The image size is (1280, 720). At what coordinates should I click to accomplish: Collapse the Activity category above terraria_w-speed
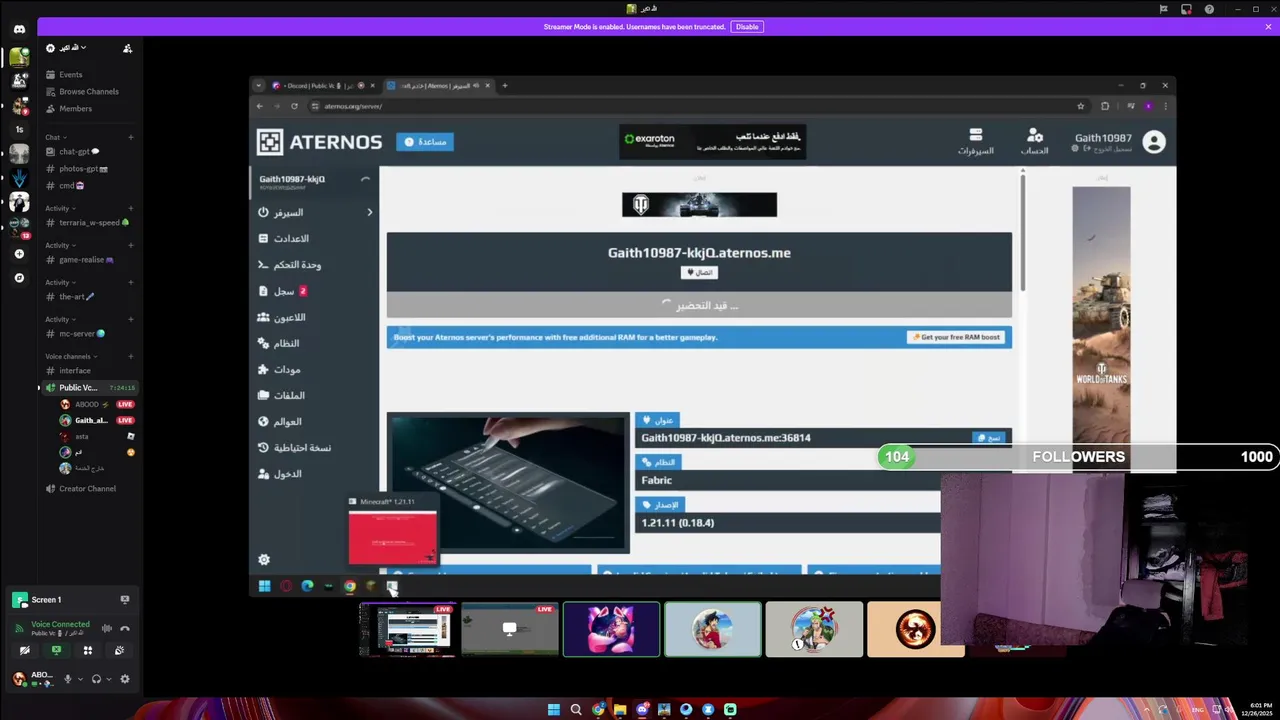[60, 208]
